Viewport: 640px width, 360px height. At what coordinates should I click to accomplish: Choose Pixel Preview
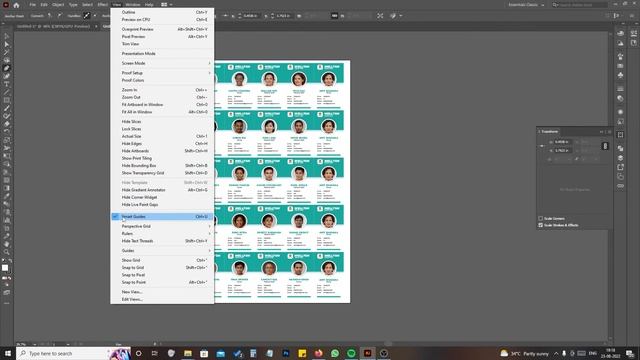point(162,37)
